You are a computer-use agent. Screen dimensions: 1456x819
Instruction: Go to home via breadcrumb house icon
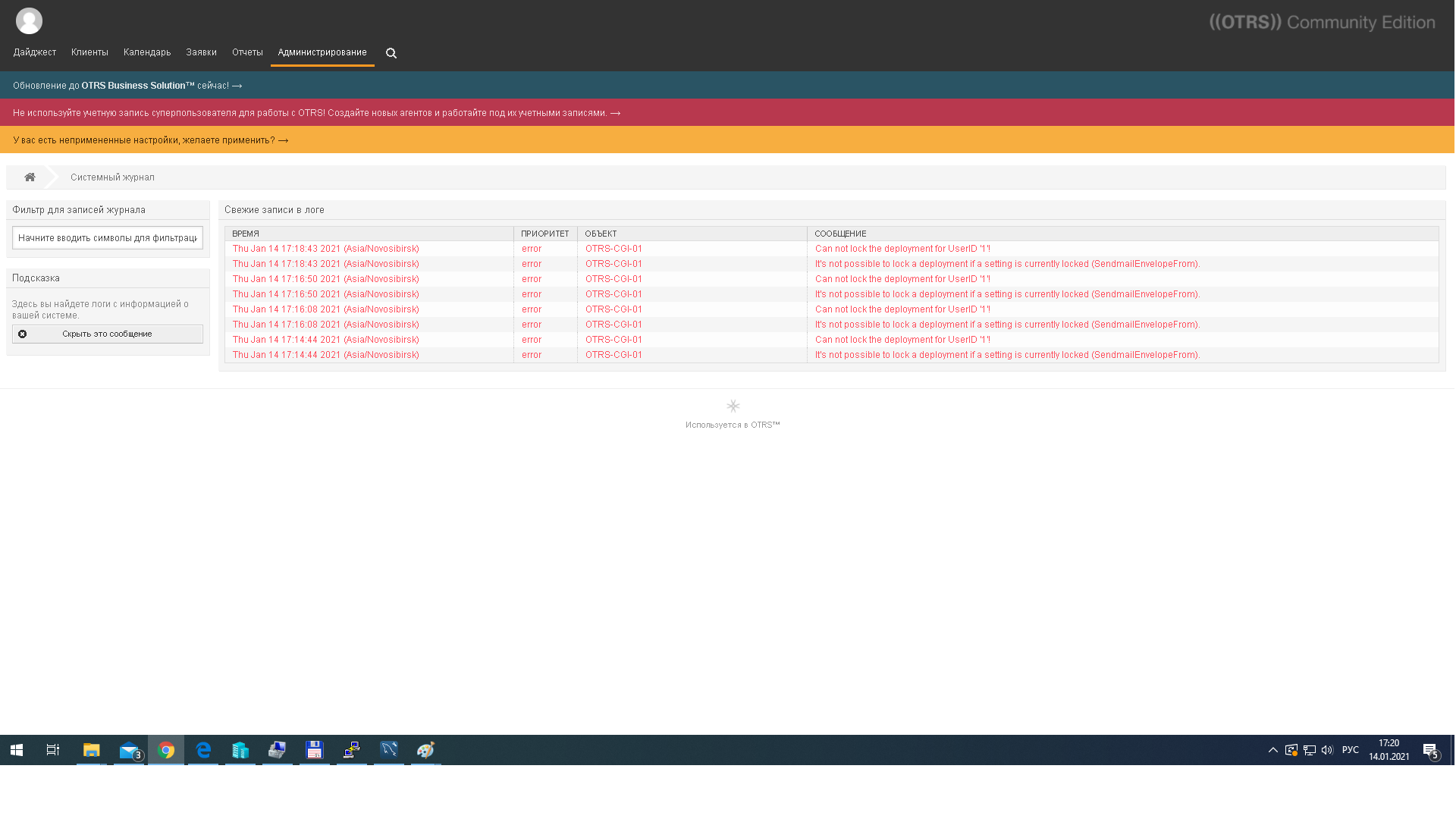click(x=30, y=177)
